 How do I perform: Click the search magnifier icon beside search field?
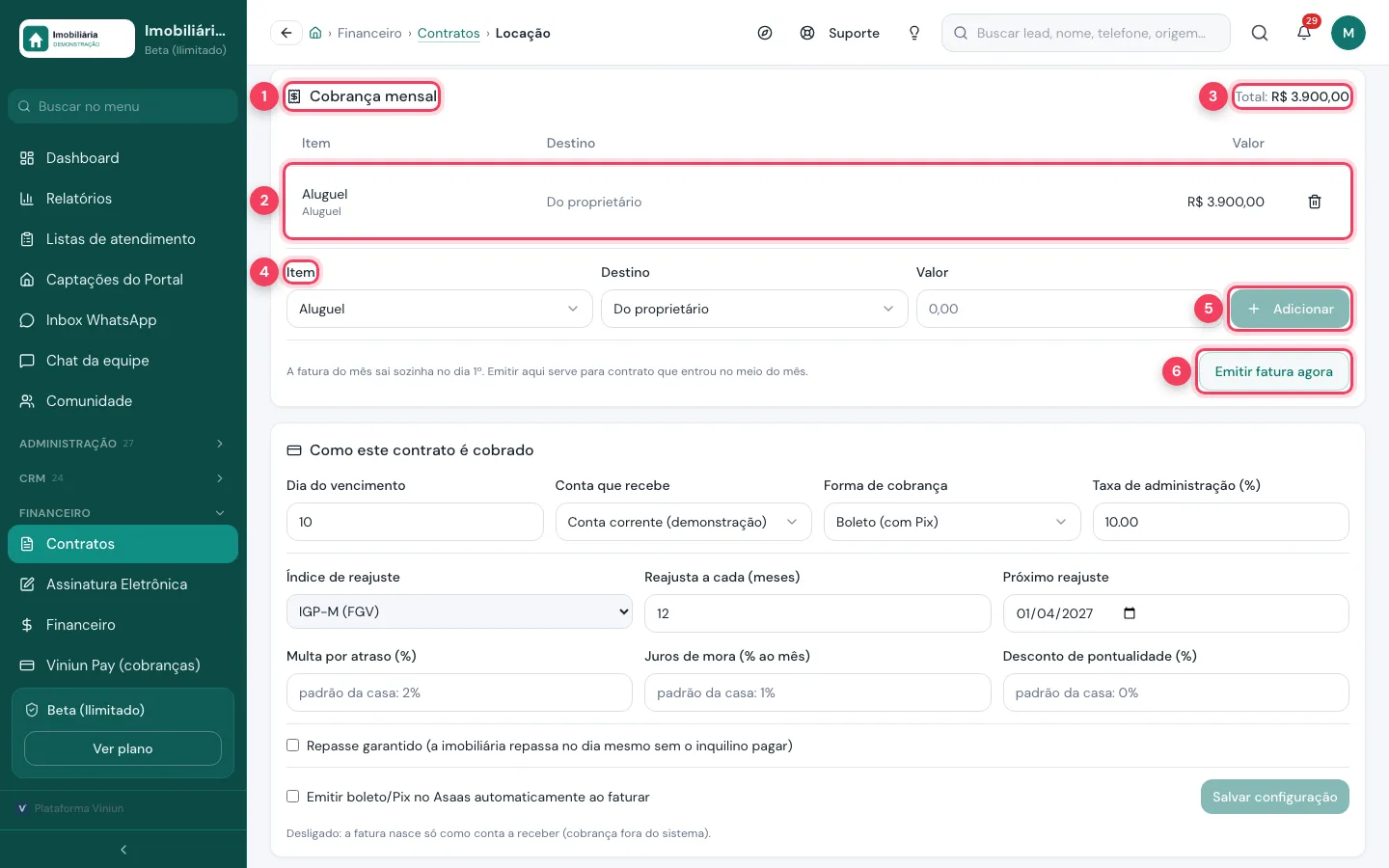[1260, 33]
